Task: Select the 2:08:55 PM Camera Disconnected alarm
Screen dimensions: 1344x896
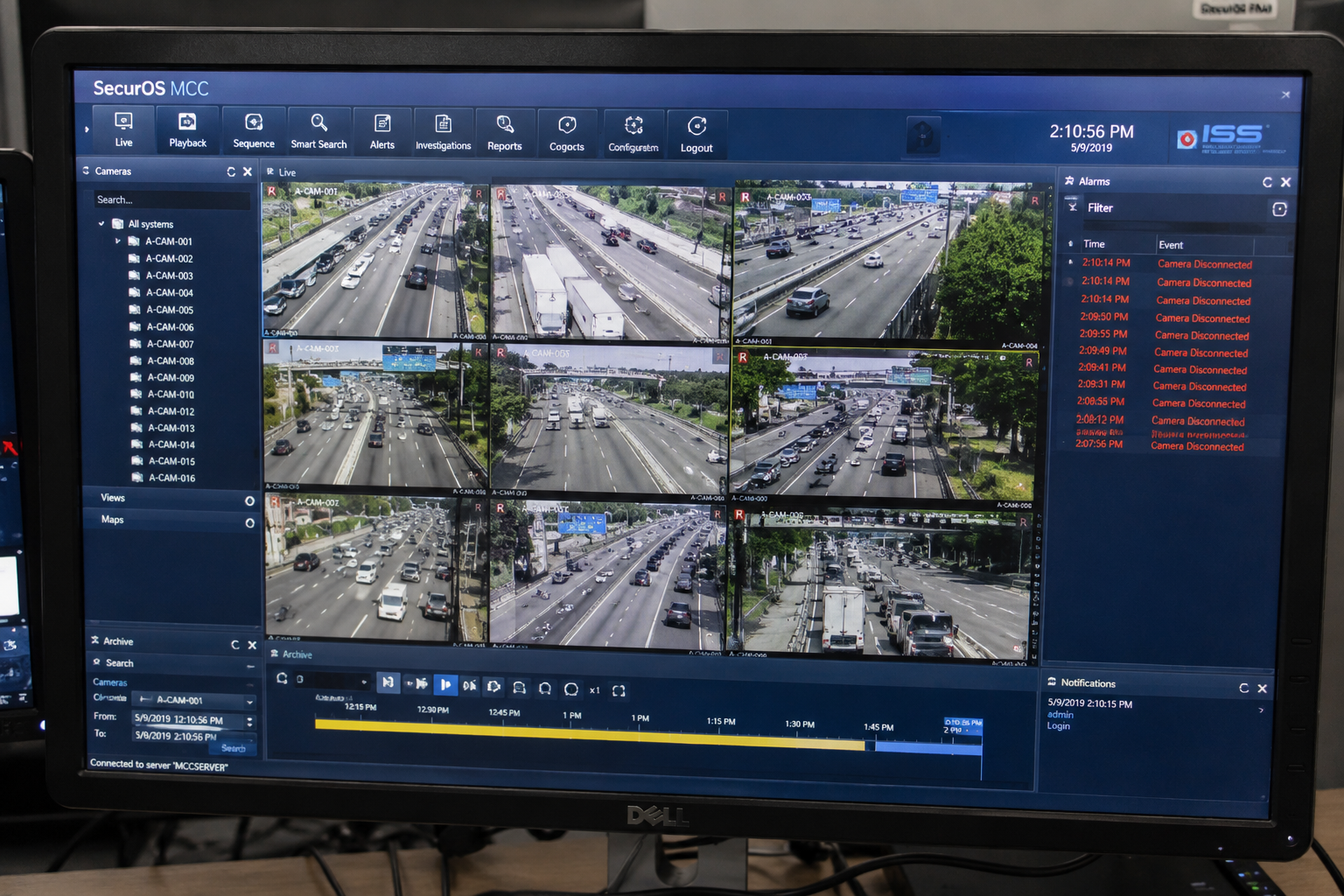Action: coord(1162,402)
